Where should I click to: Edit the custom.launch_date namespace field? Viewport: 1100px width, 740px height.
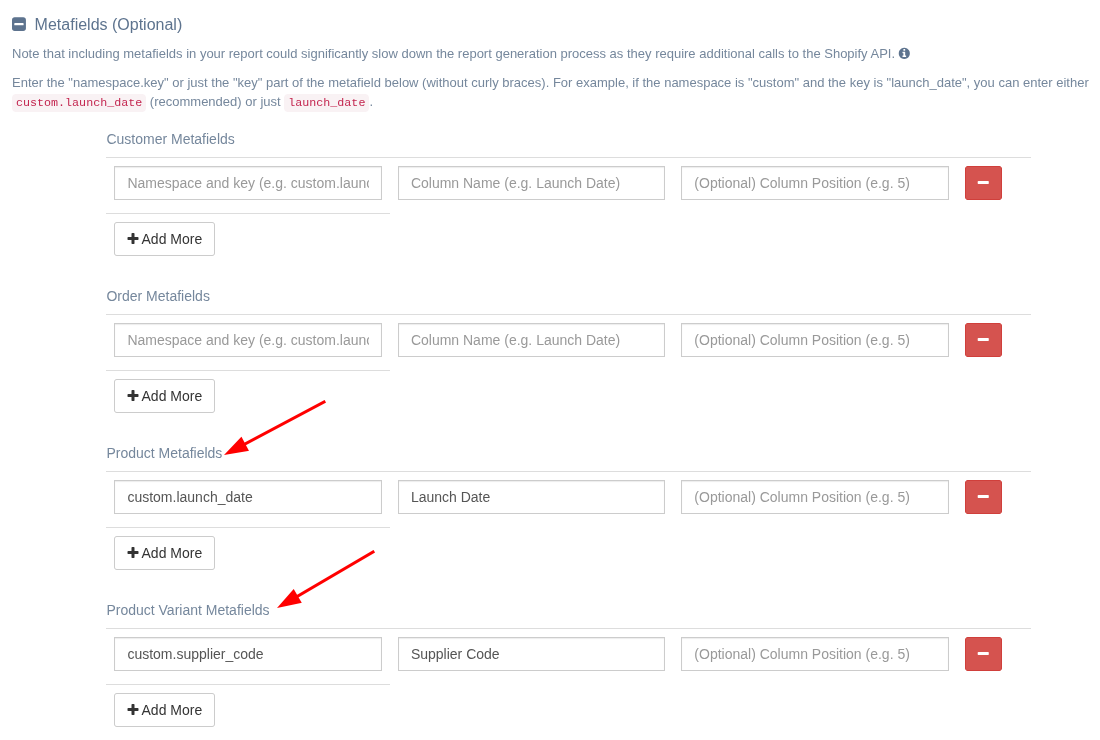(x=247, y=497)
